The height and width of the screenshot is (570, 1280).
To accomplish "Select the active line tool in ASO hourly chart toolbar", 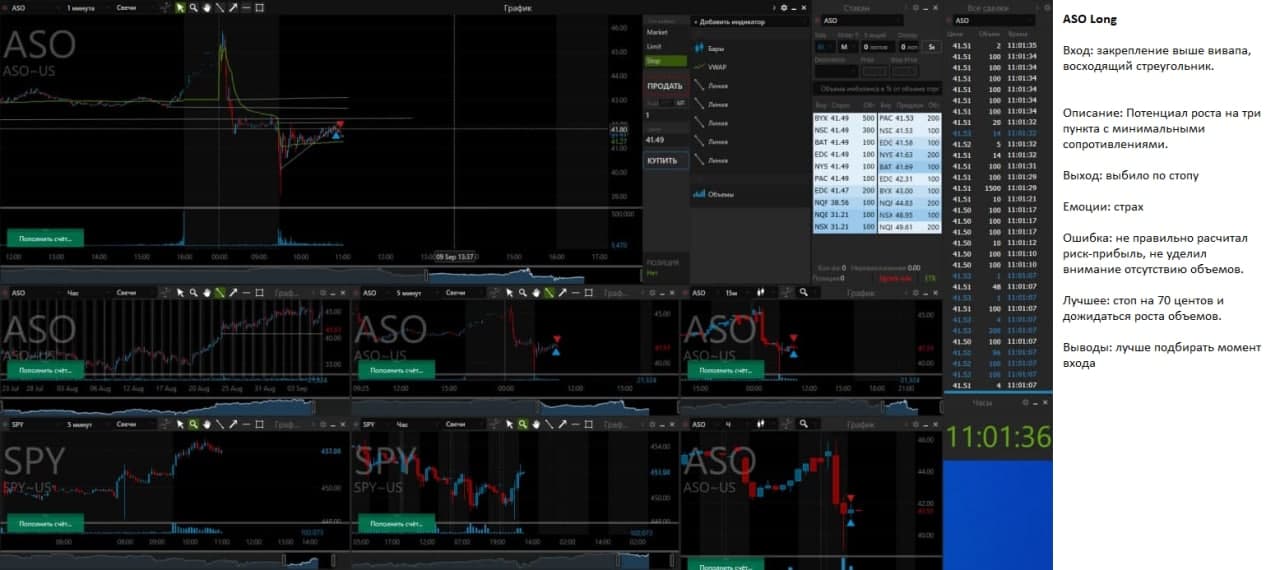I will click(220, 293).
